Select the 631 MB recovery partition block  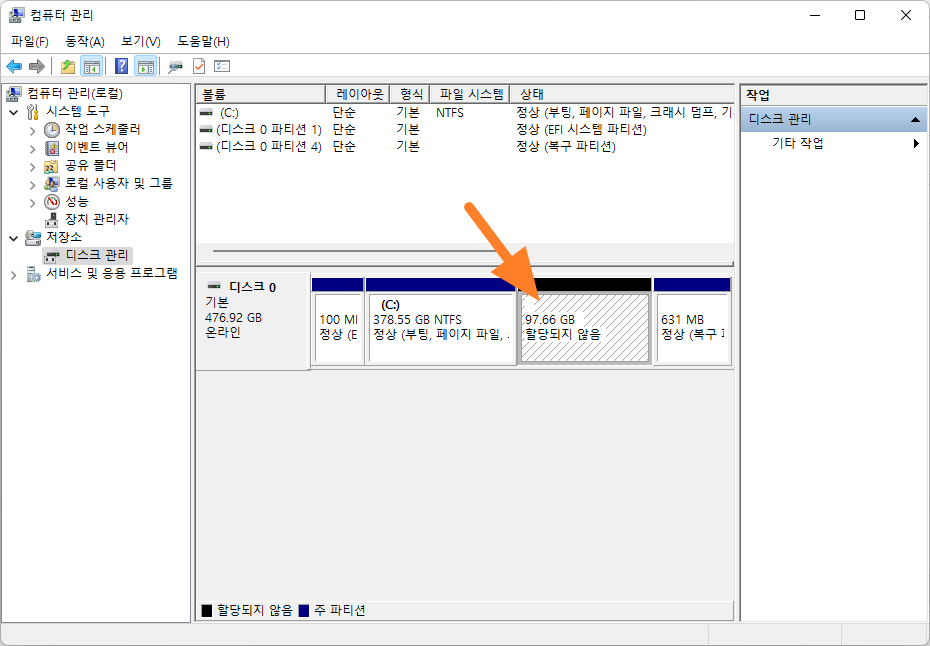pyautogui.click(x=692, y=321)
